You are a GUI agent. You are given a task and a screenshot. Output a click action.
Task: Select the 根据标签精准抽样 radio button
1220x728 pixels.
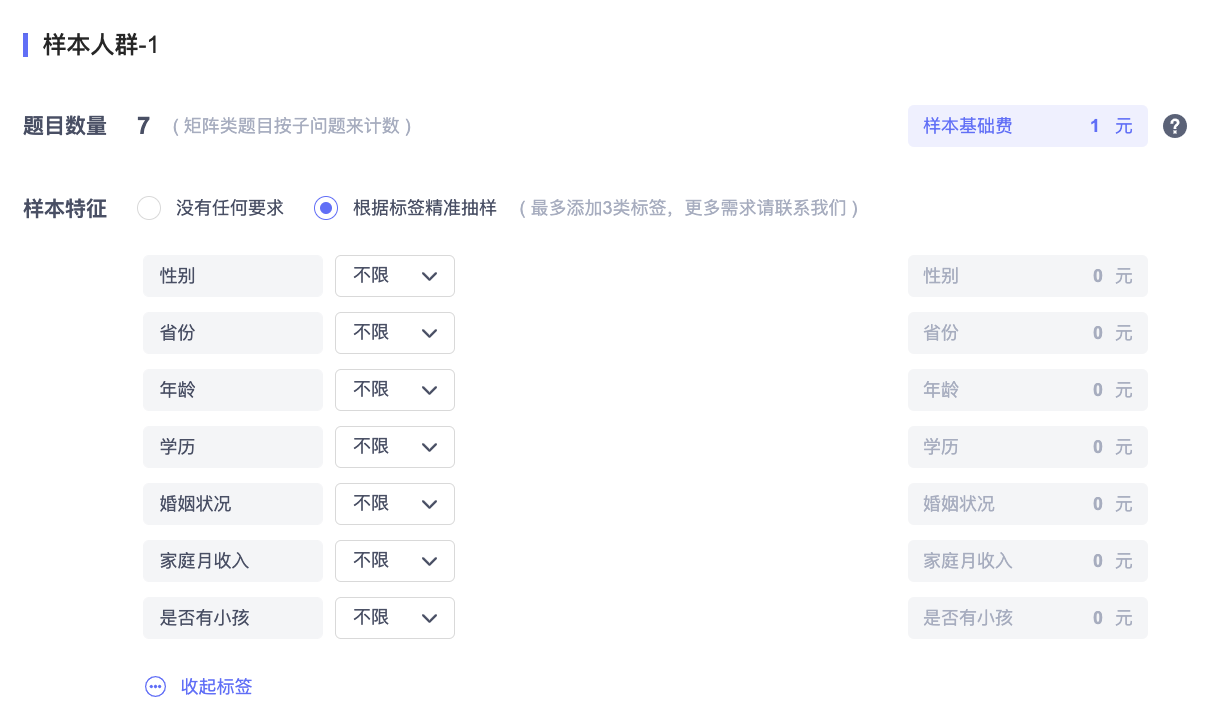coord(325,208)
